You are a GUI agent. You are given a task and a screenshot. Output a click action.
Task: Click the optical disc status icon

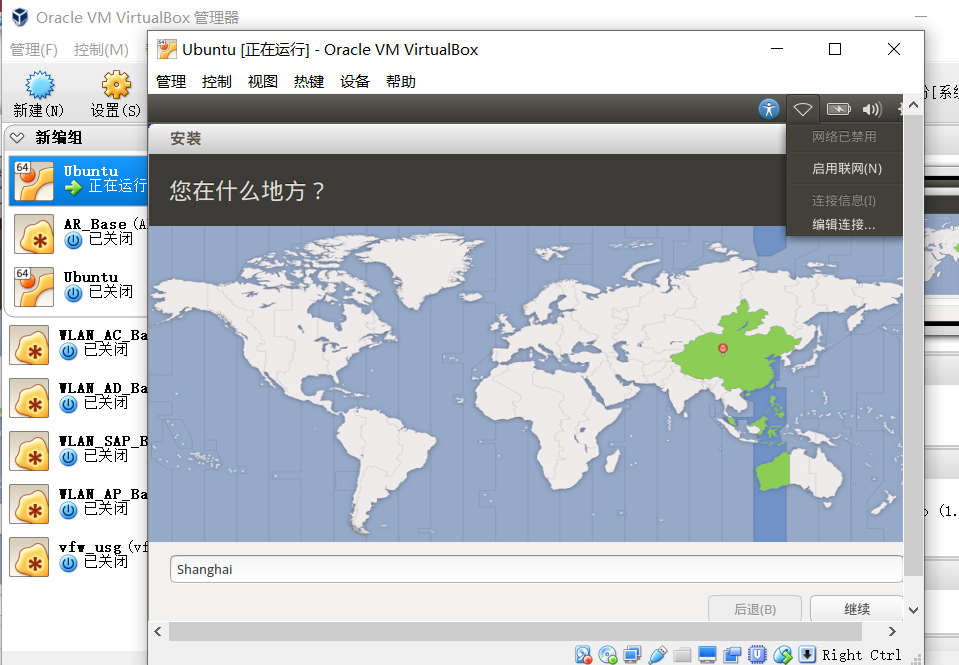click(x=608, y=655)
